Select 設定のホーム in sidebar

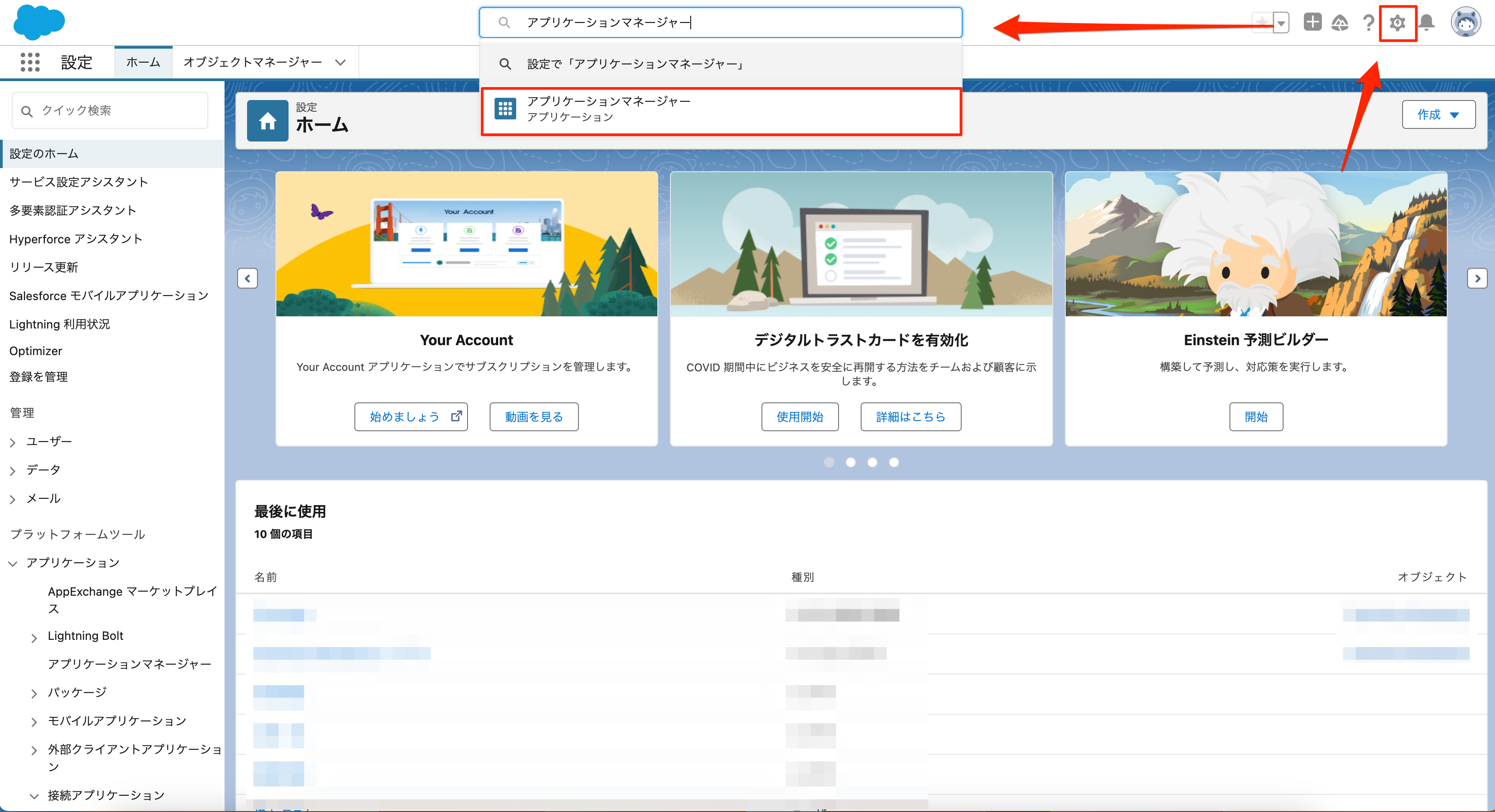(113, 154)
